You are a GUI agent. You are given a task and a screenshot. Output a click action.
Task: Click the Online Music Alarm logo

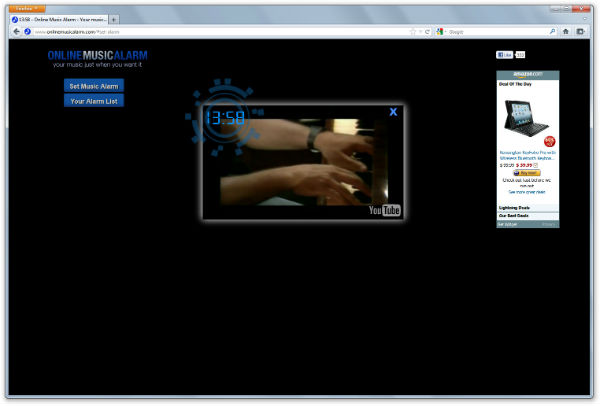[98, 59]
